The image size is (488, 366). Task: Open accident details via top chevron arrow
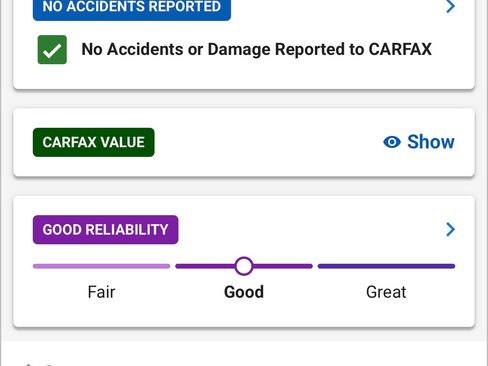coord(450,6)
